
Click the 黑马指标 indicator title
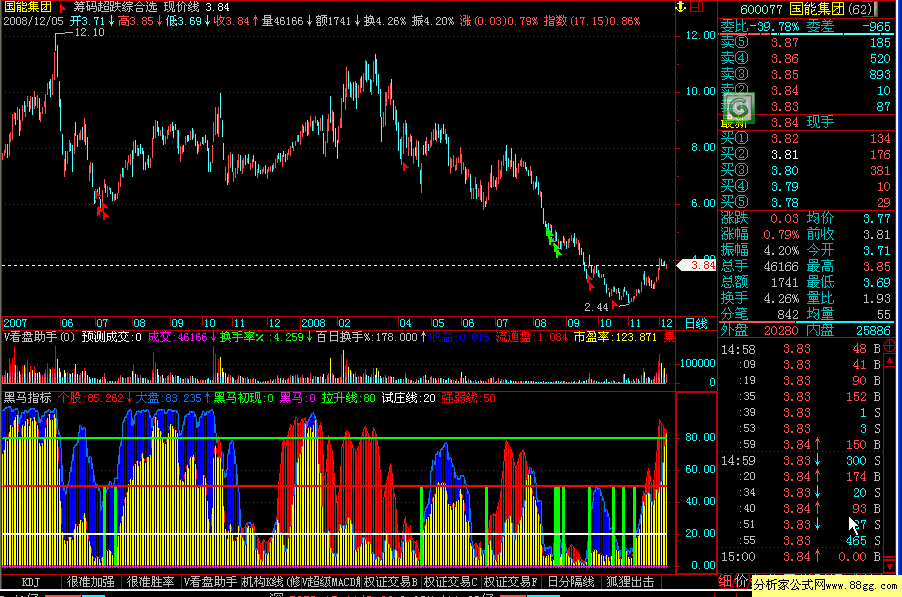(x=28, y=397)
